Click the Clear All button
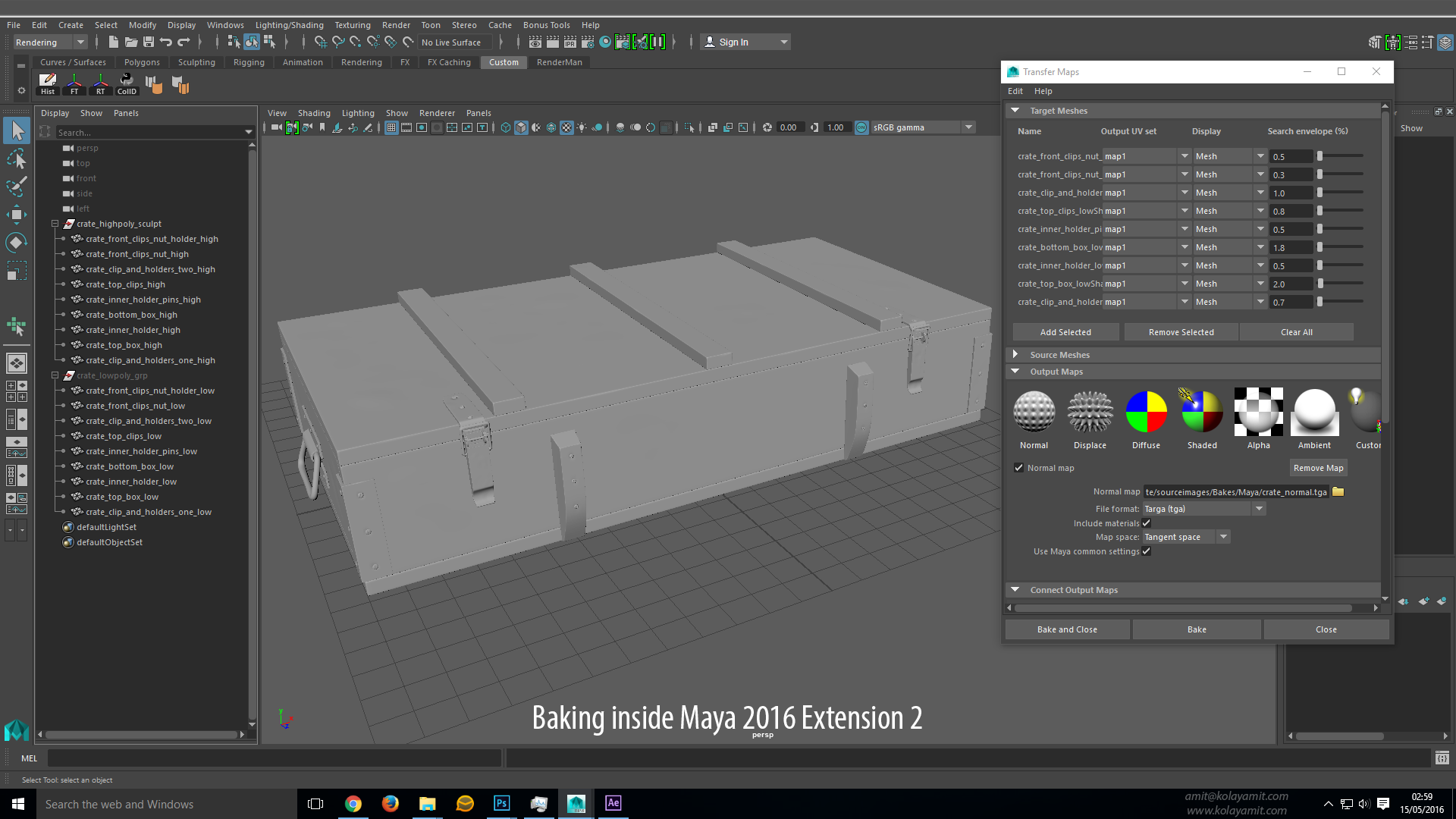The height and width of the screenshot is (819, 1456). (1296, 332)
